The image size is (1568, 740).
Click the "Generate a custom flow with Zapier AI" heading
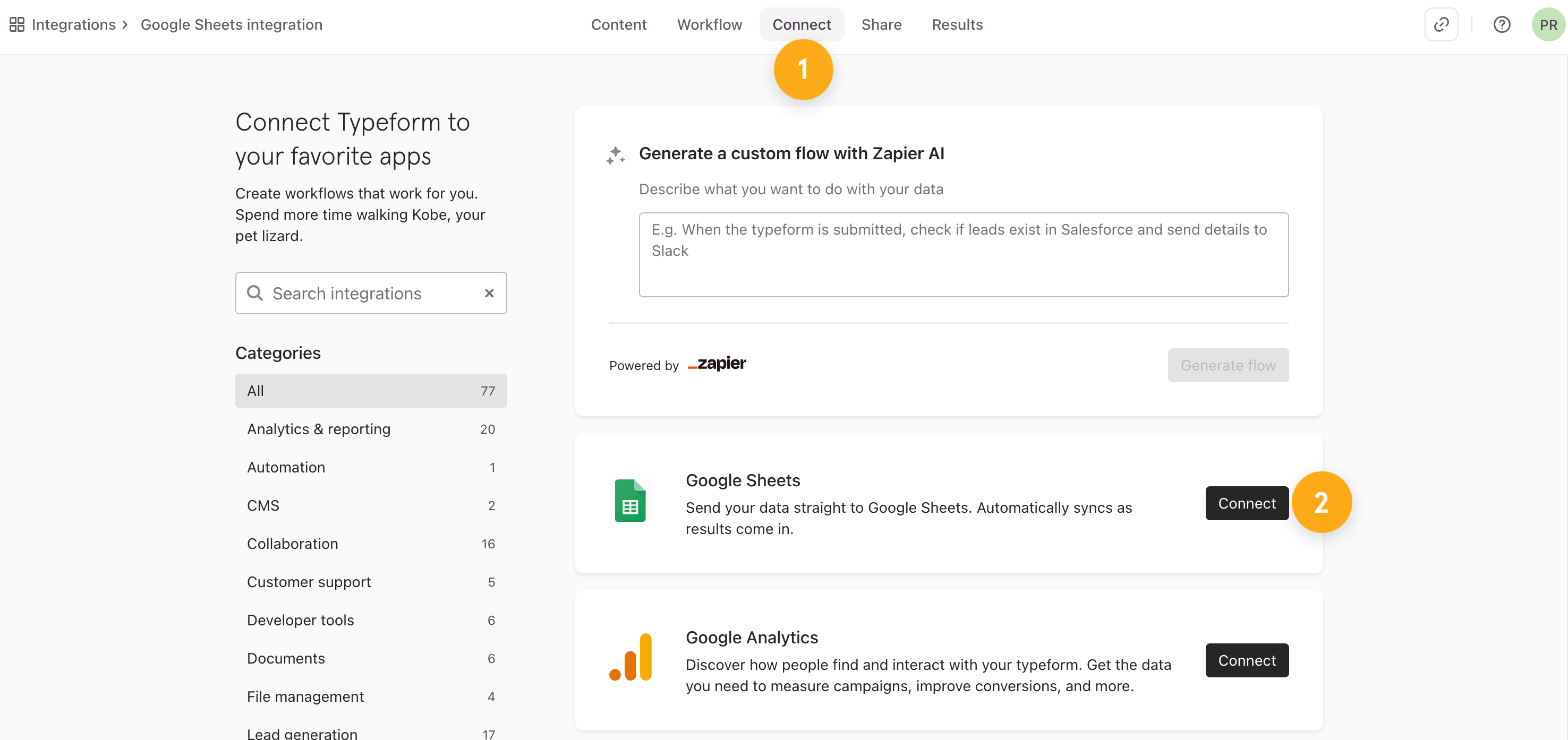pyautogui.click(x=791, y=153)
